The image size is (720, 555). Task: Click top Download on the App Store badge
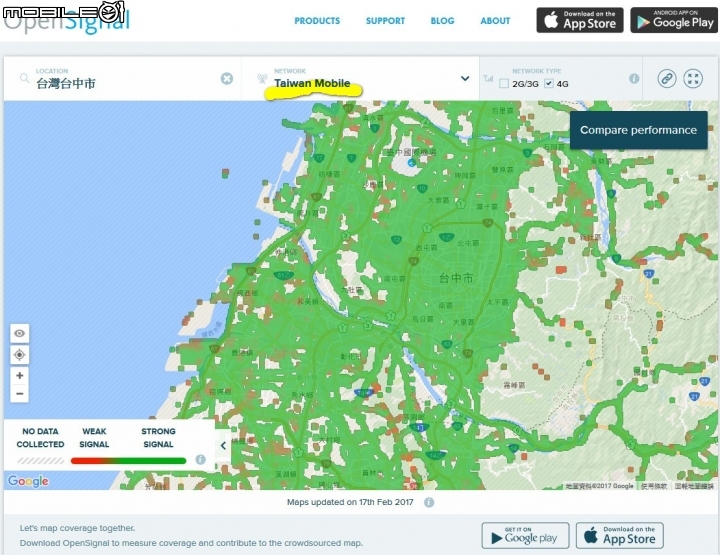pyautogui.click(x=580, y=20)
